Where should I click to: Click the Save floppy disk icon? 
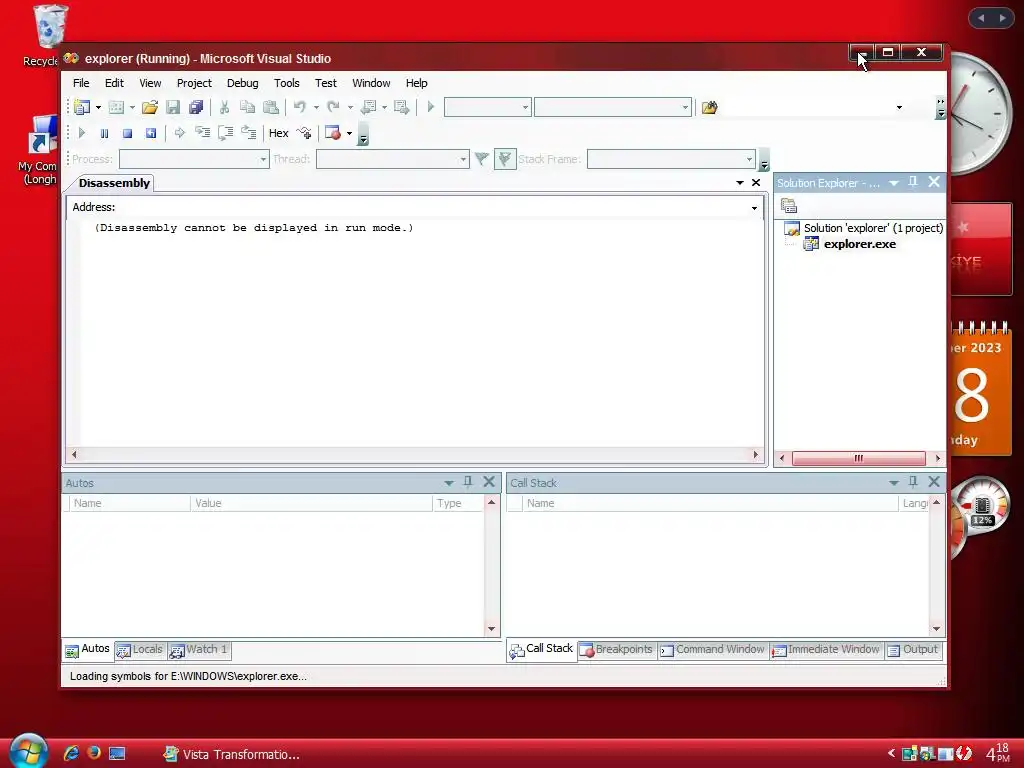click(x=173, y=107)
